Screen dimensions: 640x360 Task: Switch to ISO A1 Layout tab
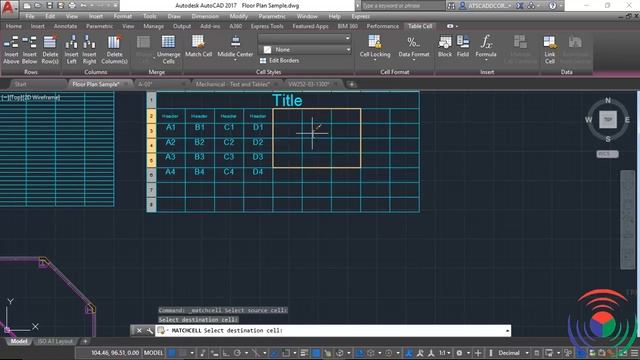pos(55,341)
